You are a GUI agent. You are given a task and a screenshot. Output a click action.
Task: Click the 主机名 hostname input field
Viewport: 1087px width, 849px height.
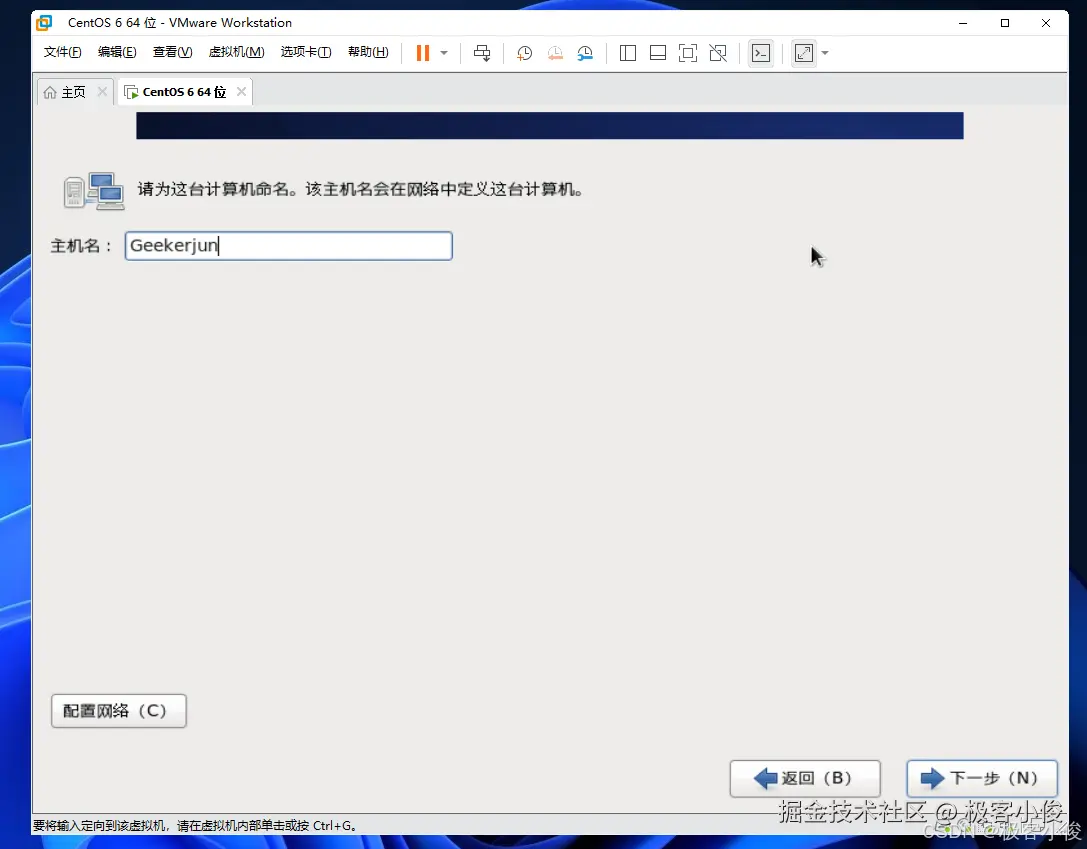(x=288, y=246)
